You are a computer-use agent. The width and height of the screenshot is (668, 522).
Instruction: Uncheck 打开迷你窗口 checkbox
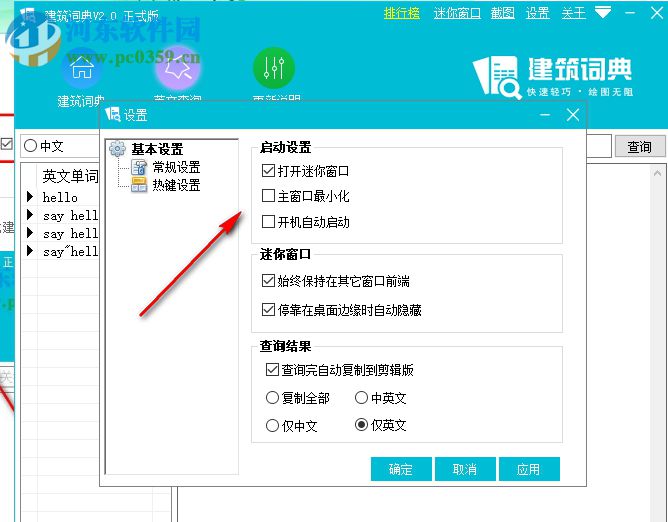click(x=268, y=171)
